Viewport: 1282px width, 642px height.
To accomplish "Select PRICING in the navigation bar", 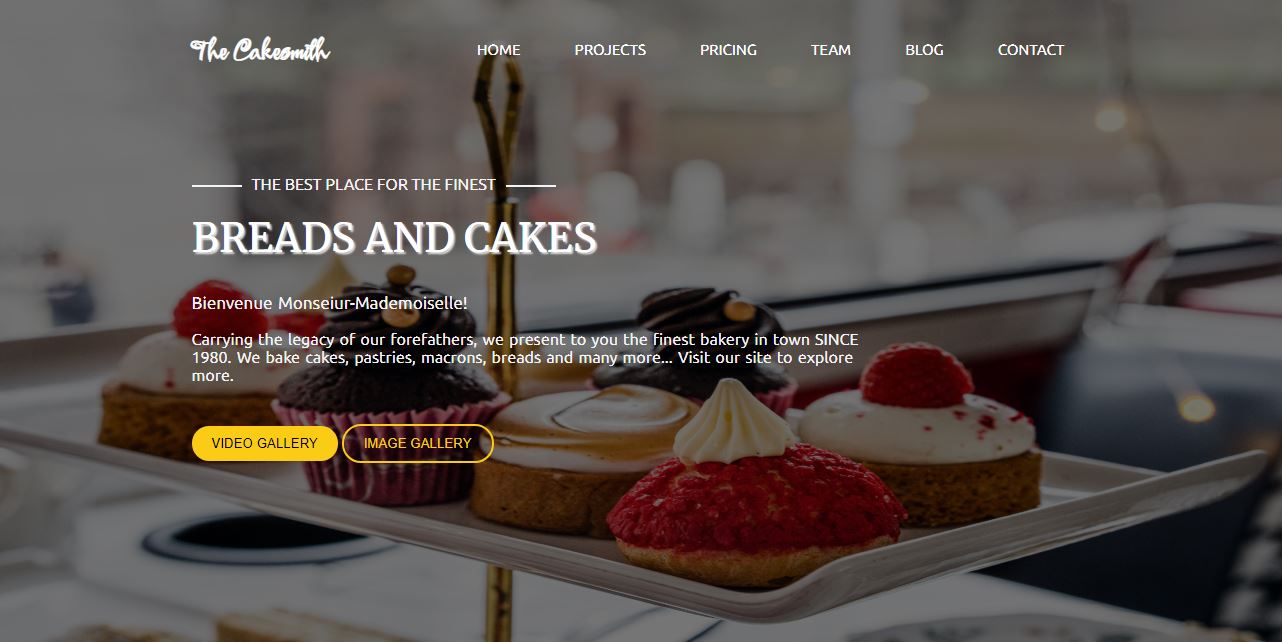I will tap(728, 50).
